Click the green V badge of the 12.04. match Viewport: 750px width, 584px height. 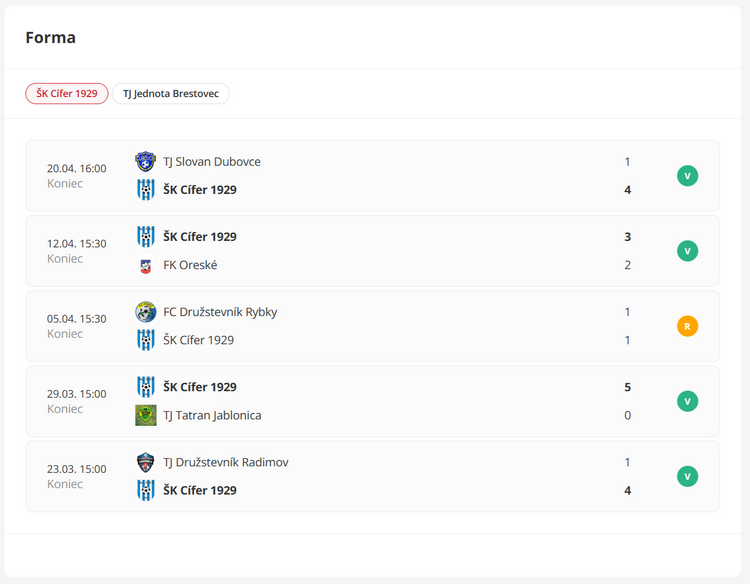(687, 251)
